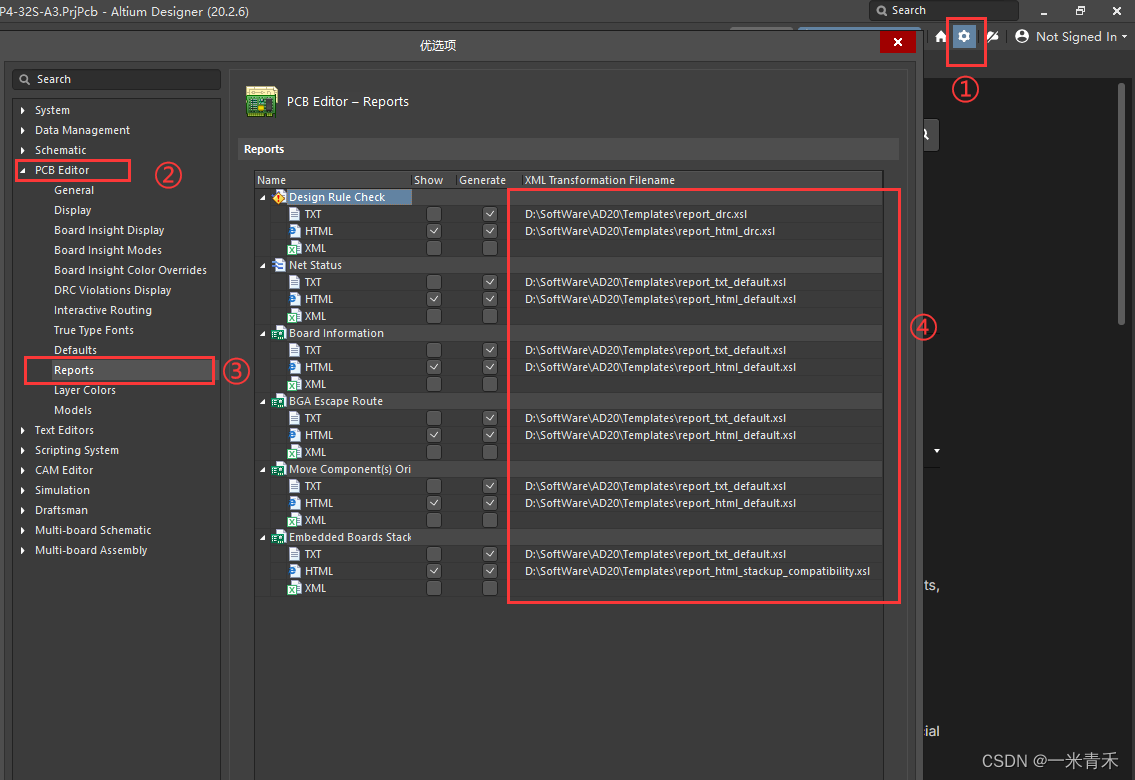Click the Not Signed In account icon
1135x780 pixels.
(x=1021, y=36)
